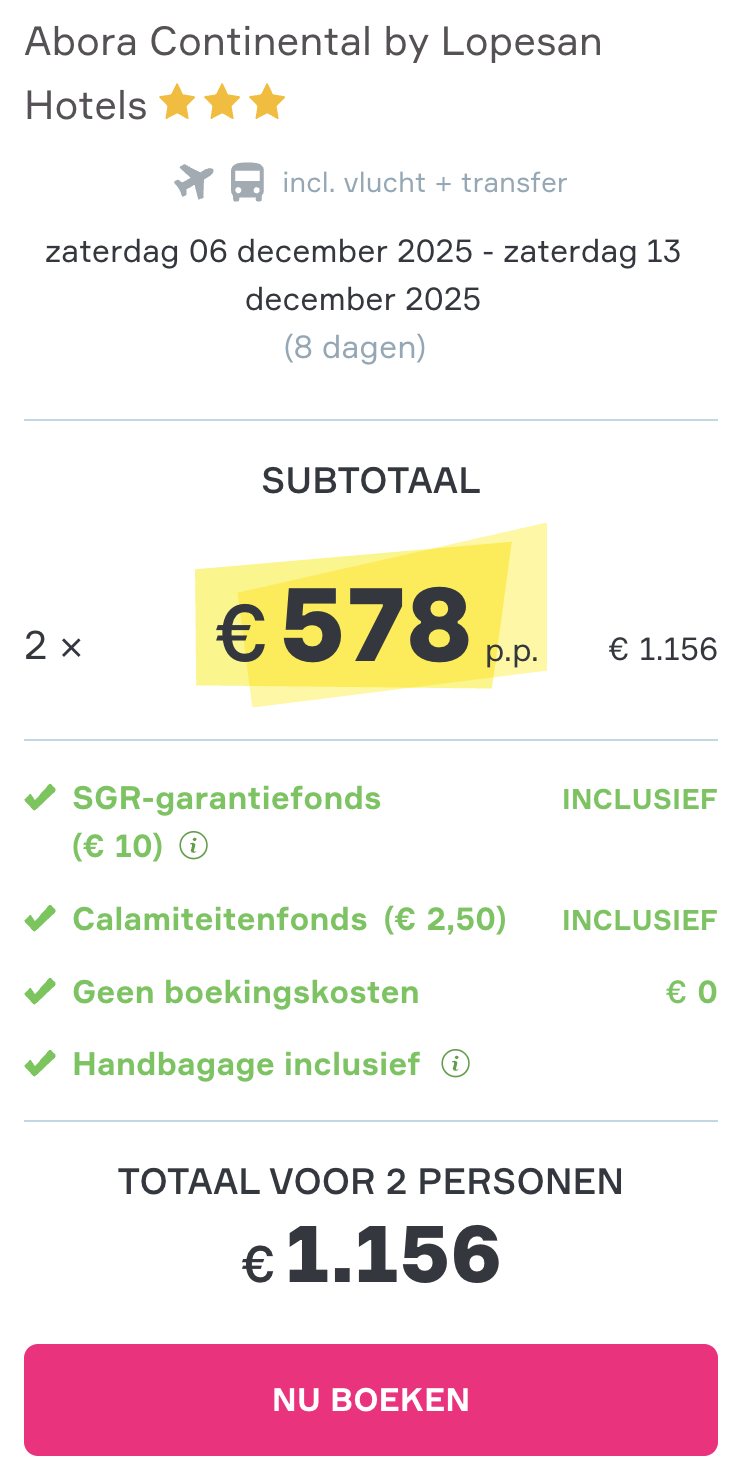
Task: Click the € 1.156 subtotal amount
Action: click(x=663, y=648)
